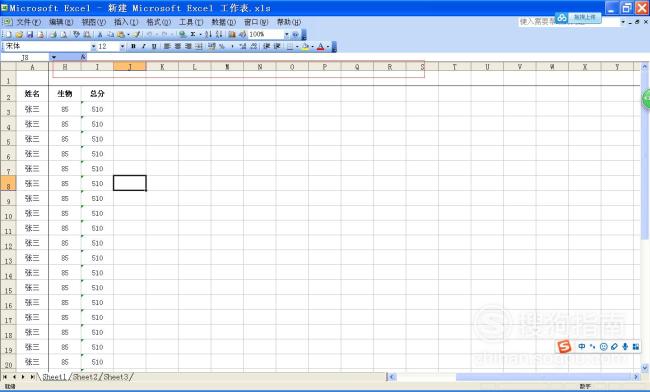Paste using the clipboard icon
Screen dimensions: 650x392
(121, 34)
